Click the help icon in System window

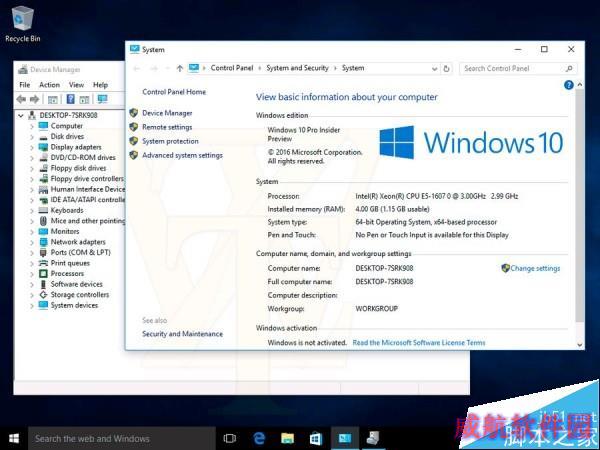(569, 85)
